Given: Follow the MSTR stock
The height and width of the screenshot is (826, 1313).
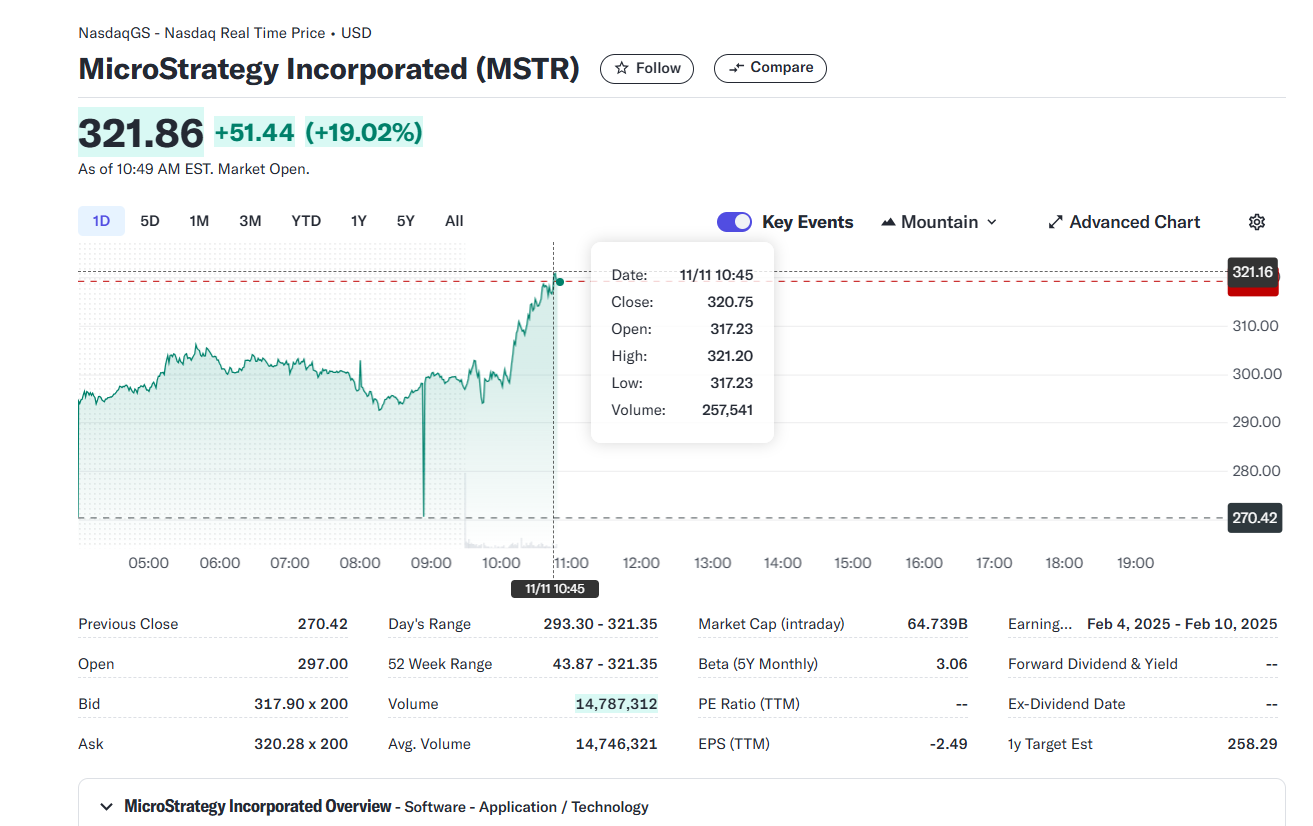Looking at the screenshot, I should [647, 68].
